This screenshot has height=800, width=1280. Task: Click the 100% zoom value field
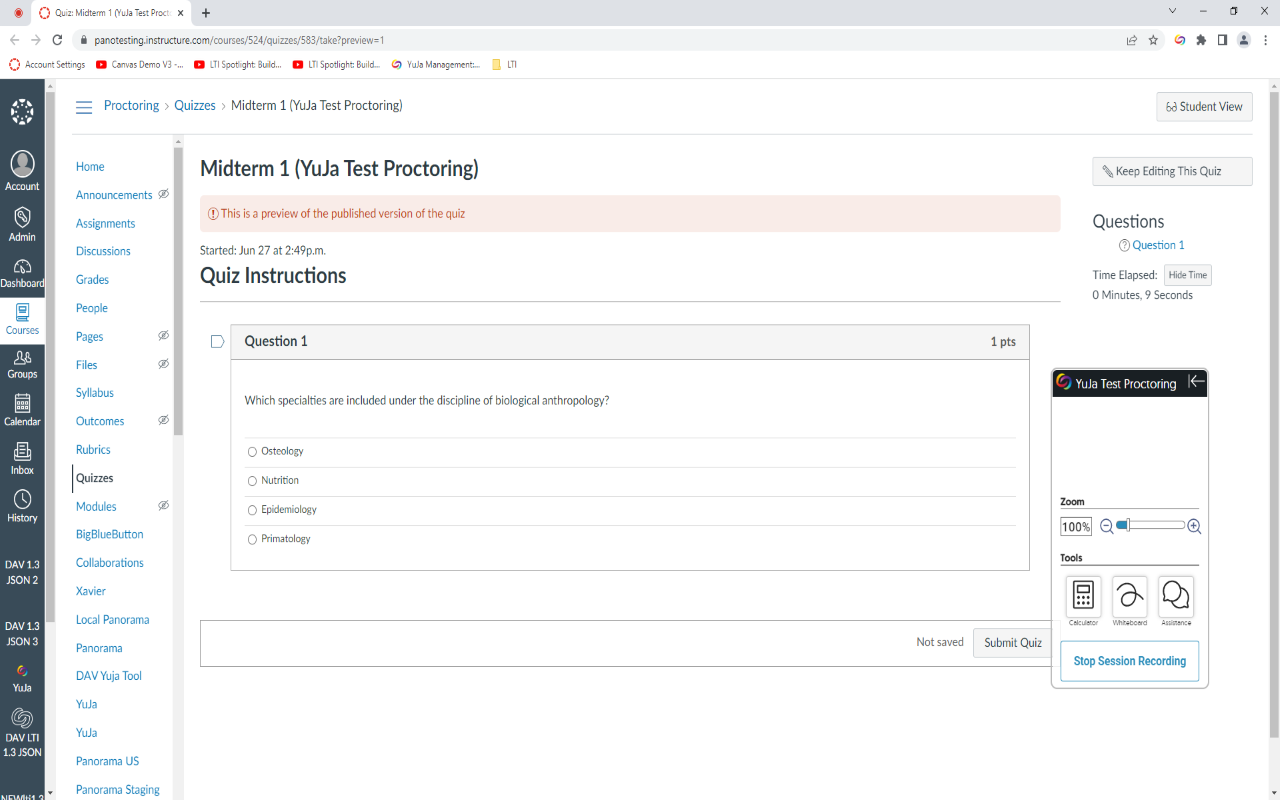tap(1076, 527)
